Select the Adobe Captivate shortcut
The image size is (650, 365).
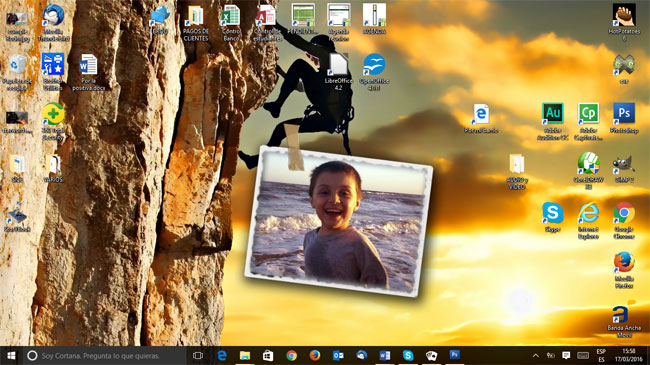(588, 122)
